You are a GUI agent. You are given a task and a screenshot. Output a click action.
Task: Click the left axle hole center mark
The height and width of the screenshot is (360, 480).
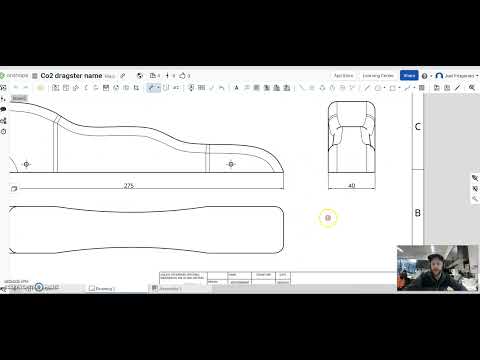[27, 164]
